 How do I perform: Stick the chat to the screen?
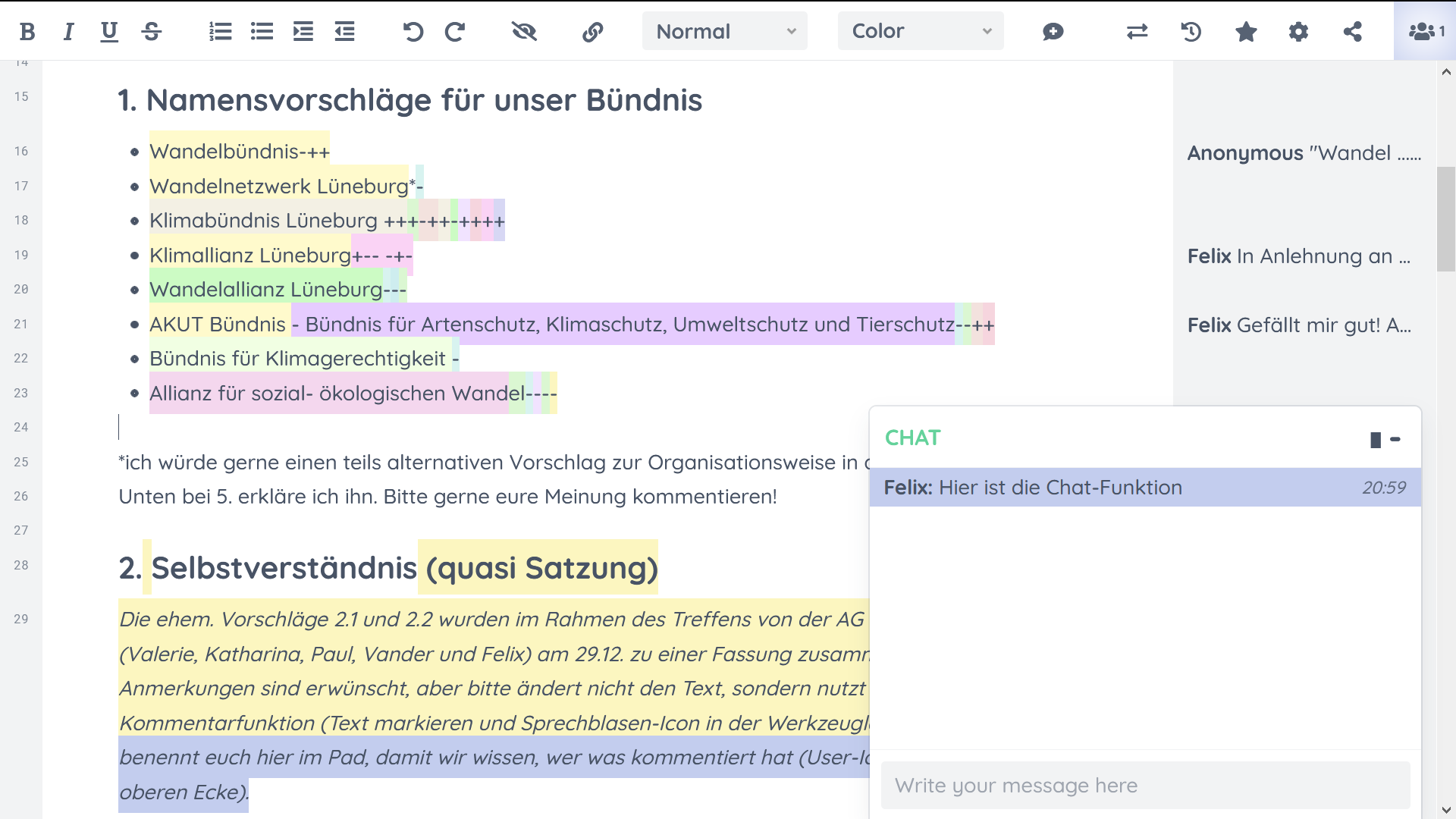pyautogui.click(x=1375, y=440)
